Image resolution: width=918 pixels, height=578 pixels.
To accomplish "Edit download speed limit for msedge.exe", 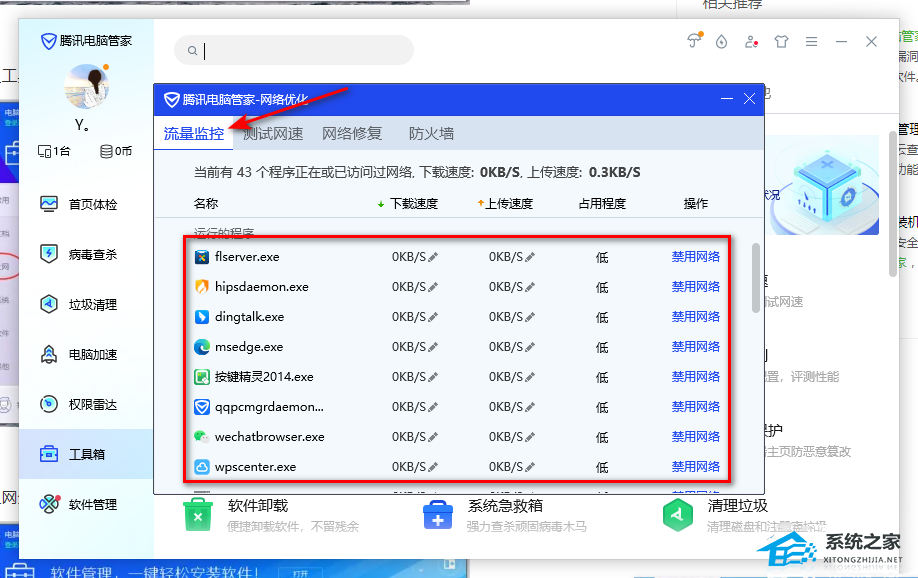I will tap(433, 347).
